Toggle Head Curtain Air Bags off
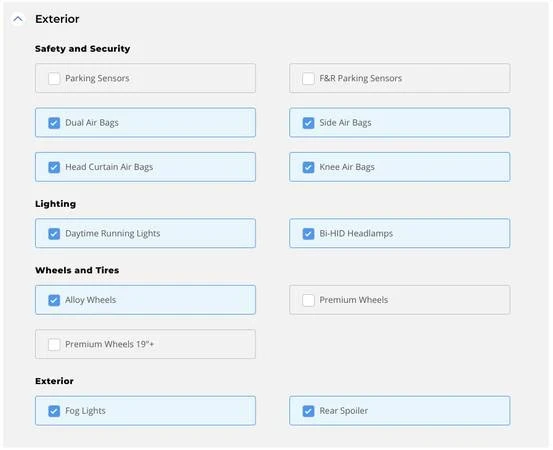 tap(54, 167)
